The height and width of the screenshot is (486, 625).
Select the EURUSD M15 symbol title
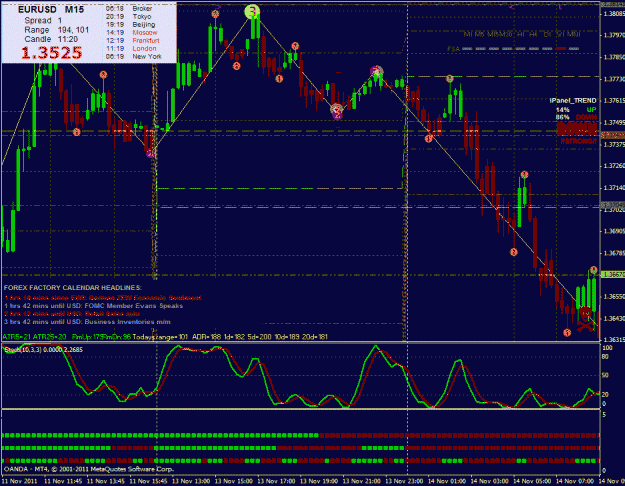[51, 10]
